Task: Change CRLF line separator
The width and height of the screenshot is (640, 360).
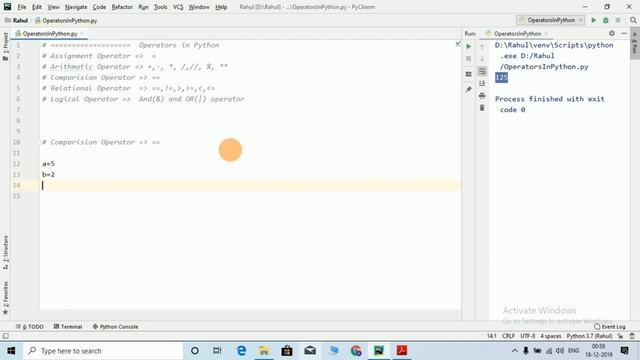Action: [x=508, y=336]
